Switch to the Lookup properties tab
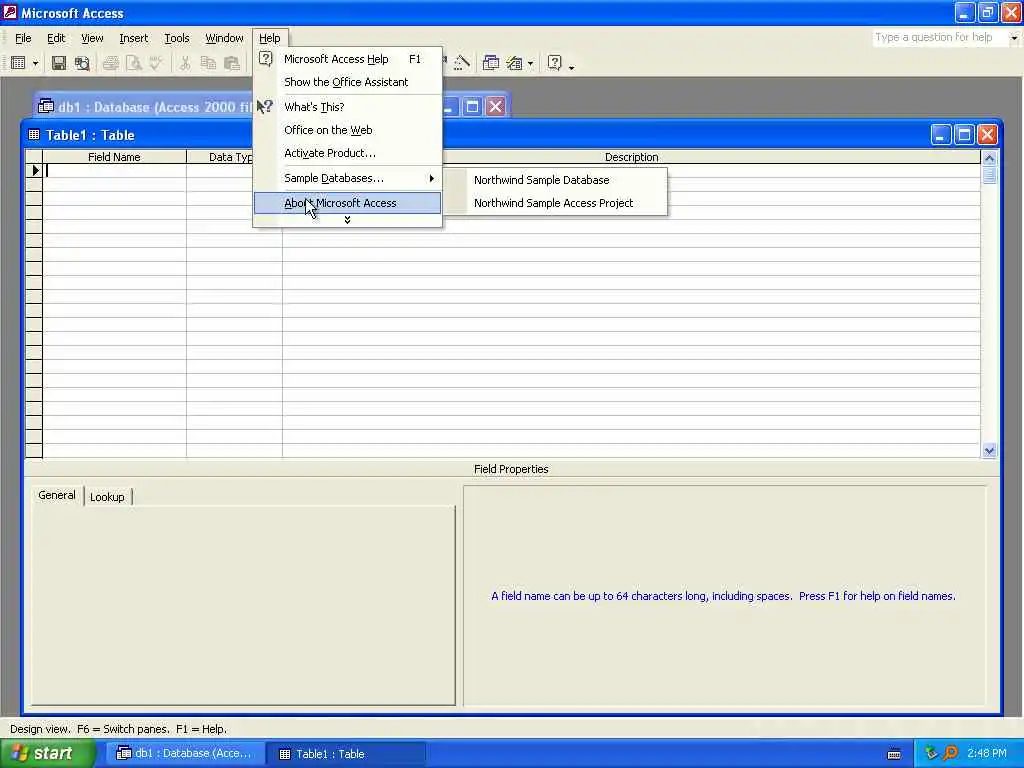 point(108,497)
